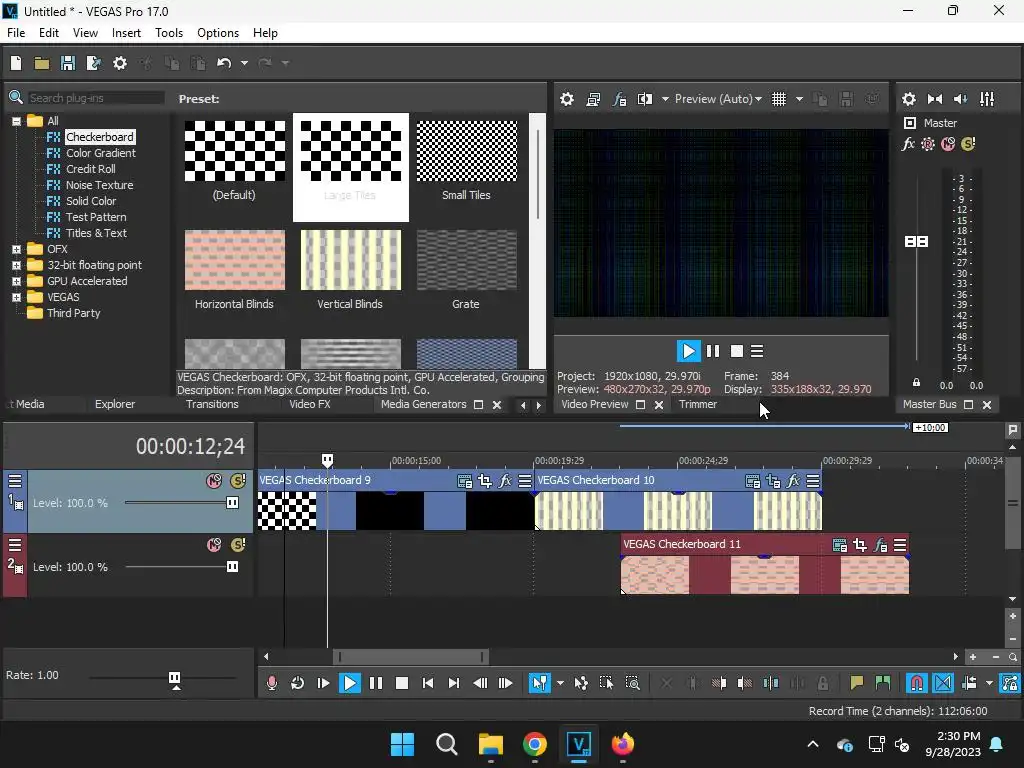The image size is (1024, 768).
Task: Open the mixer dim output speaker icon
Action: click(x=961, y=99)
